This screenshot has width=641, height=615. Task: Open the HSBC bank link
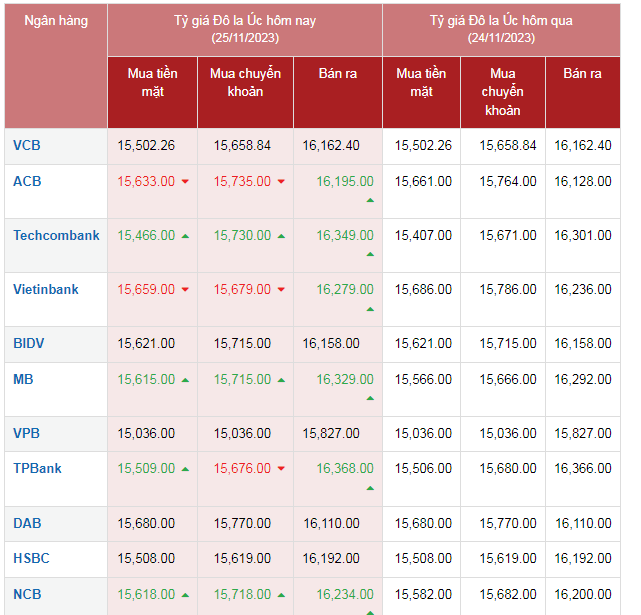tap(31, 558)
